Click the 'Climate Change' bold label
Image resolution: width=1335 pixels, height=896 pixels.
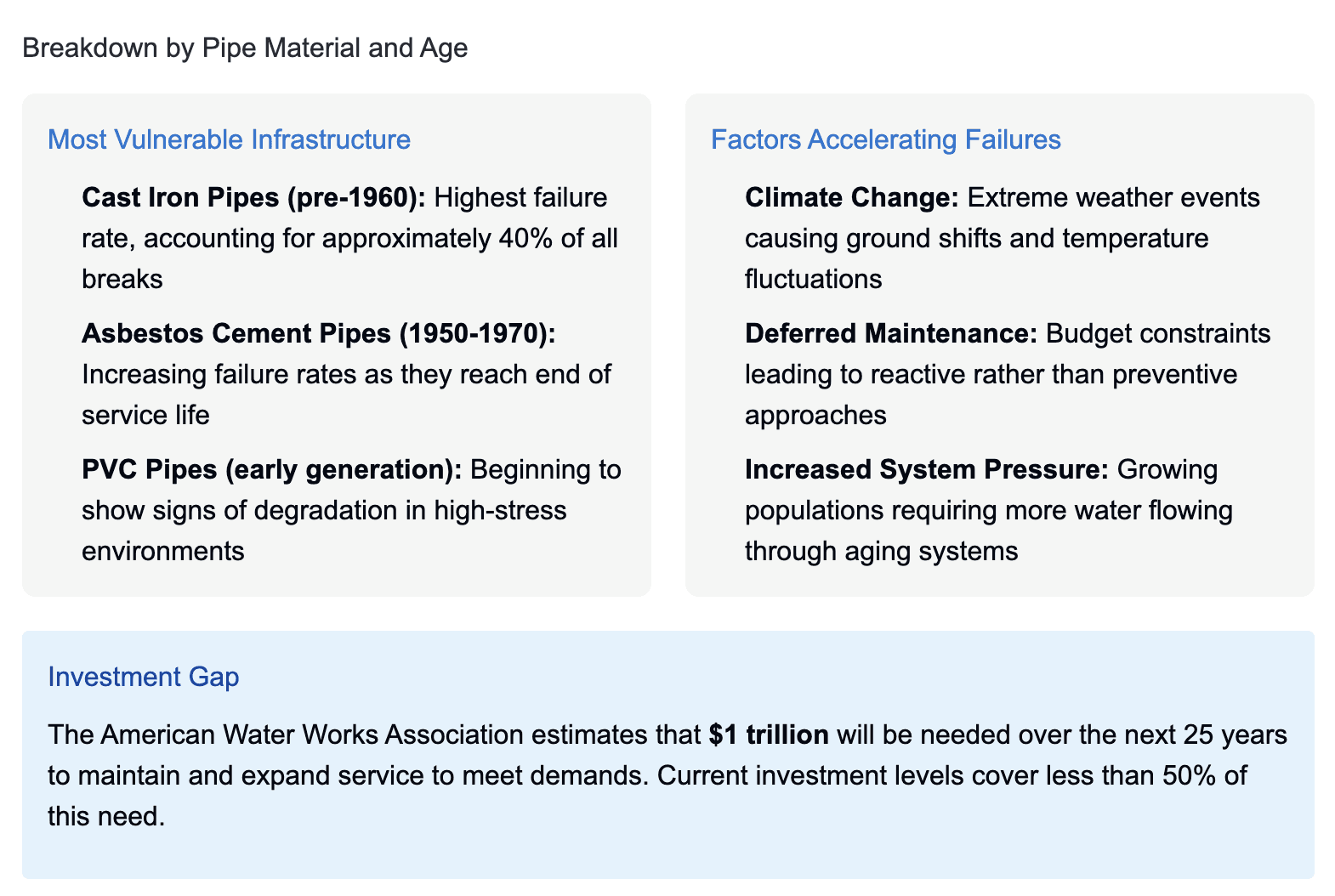tap(851, 197)
